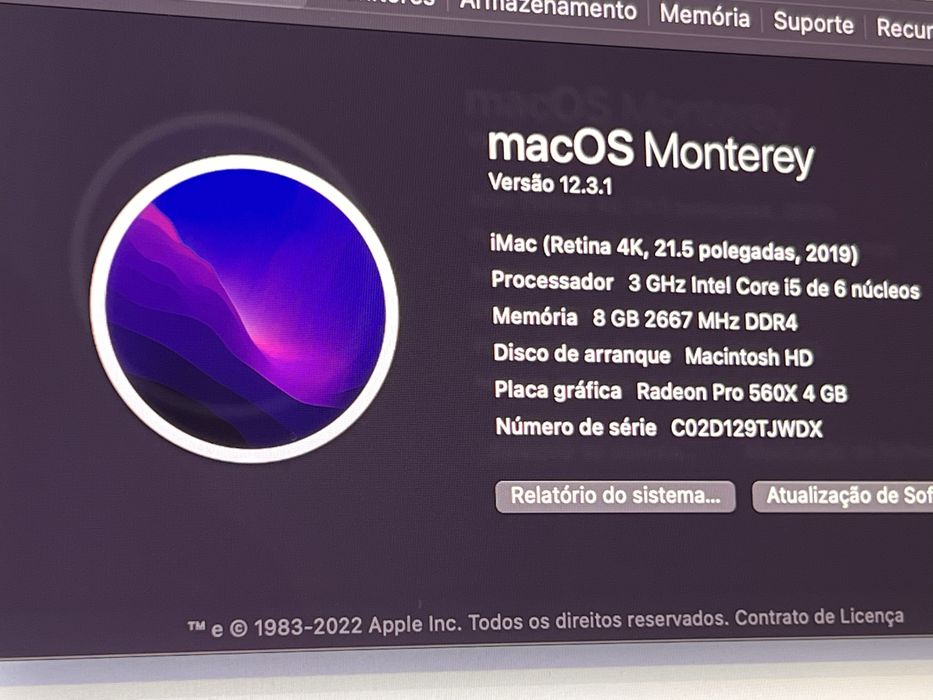Click the Placa gráfica label

tap(558, 390)
